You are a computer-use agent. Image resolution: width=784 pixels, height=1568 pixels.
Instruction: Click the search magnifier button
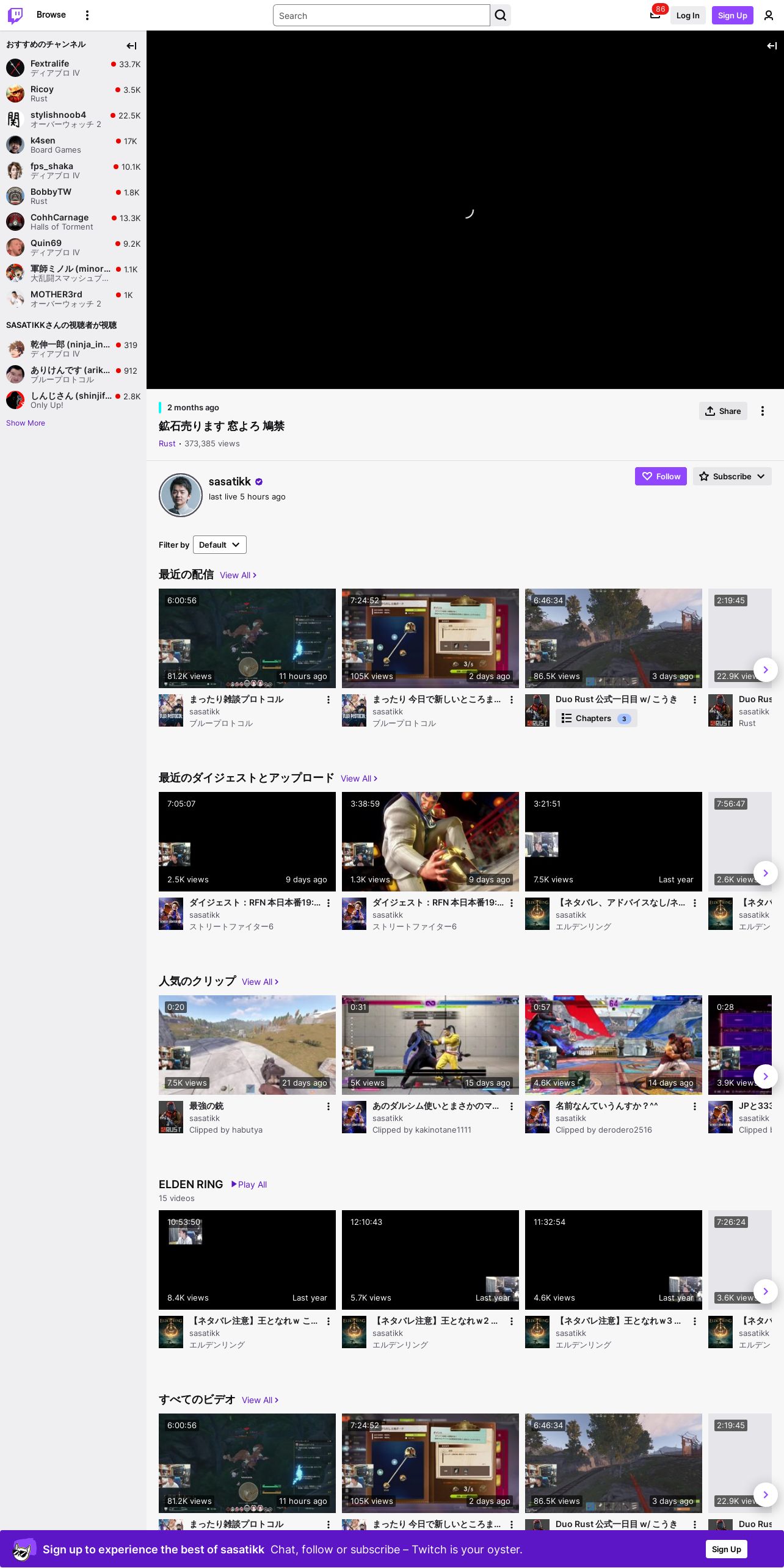point(501,15)
